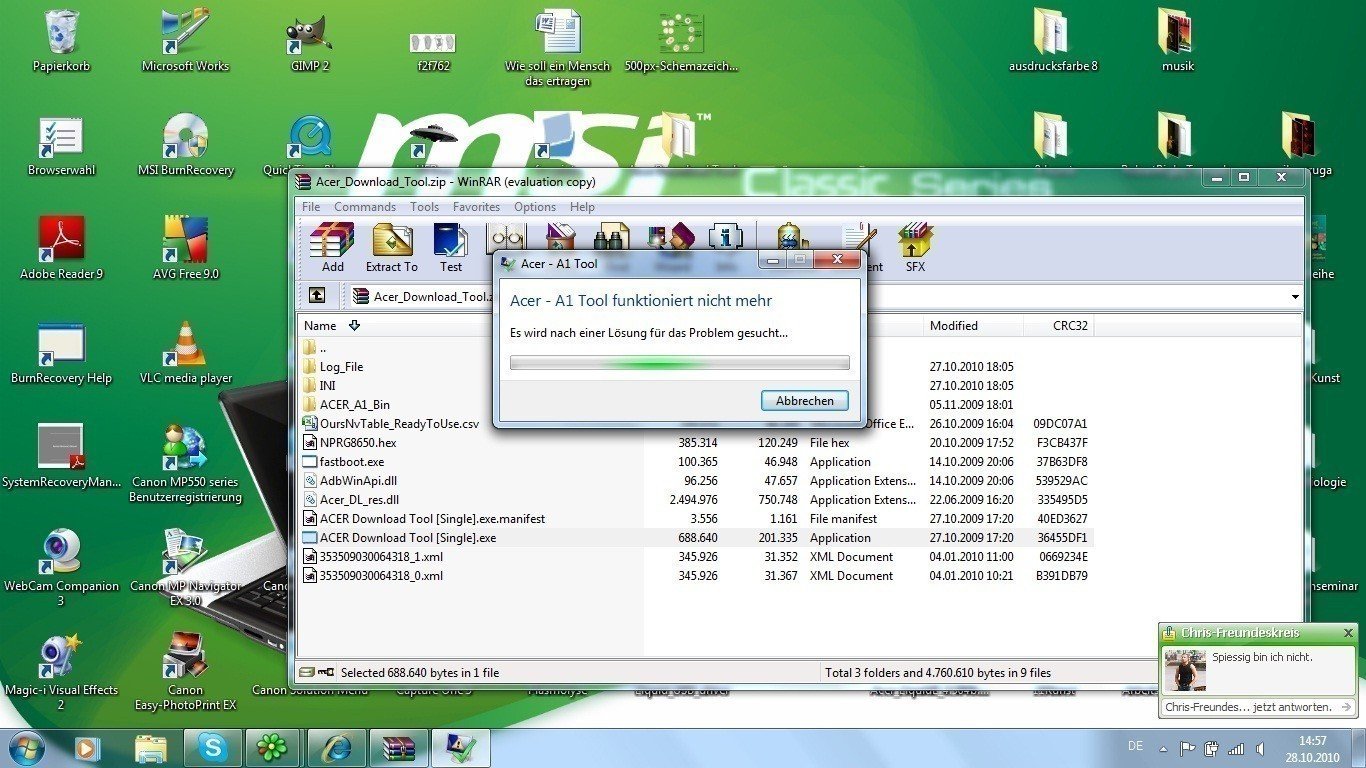Click the View (glasses) toolbar icon
1366x768 pixels.
tap(506, 237)
